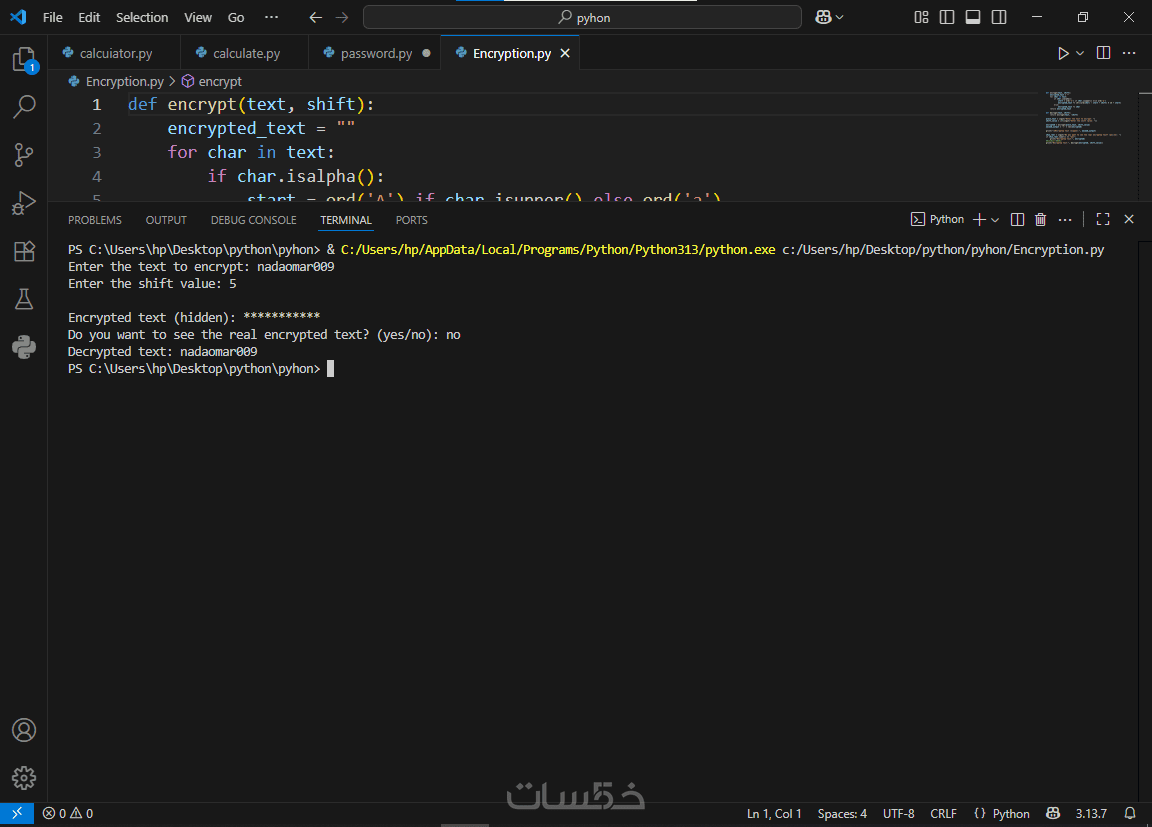The image size is (1152, 827).
Task: Toggle the secondary side bar
Action: pyautogui.click(x=999, y=17)
